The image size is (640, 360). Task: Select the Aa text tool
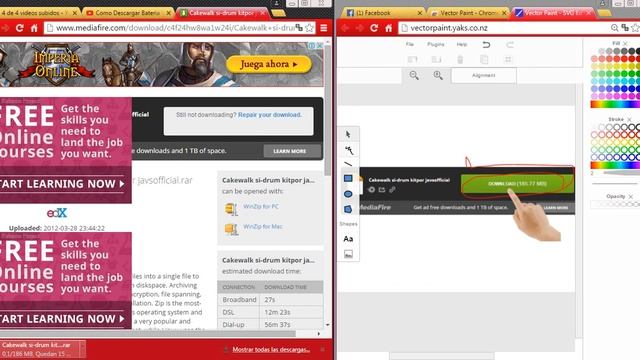pos(348,239)
